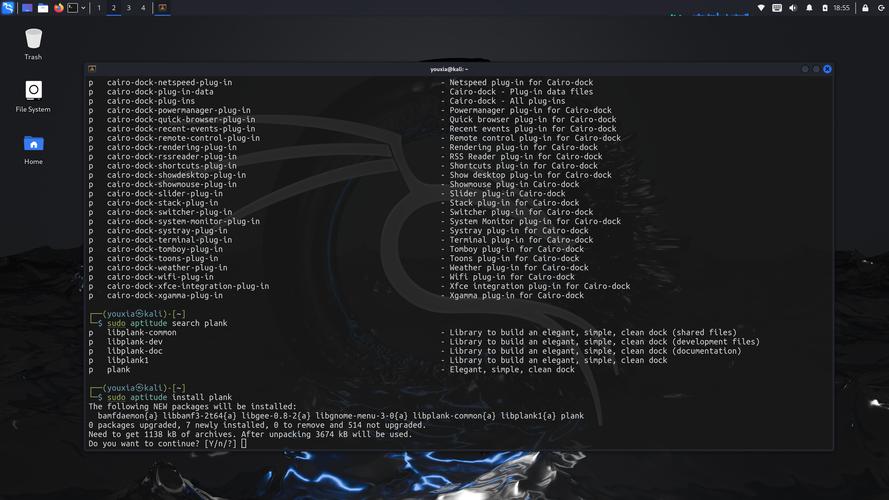Maximize the terminal window
Image resolution: width=889 pixels, height=500 pixels.
point(816,69)
